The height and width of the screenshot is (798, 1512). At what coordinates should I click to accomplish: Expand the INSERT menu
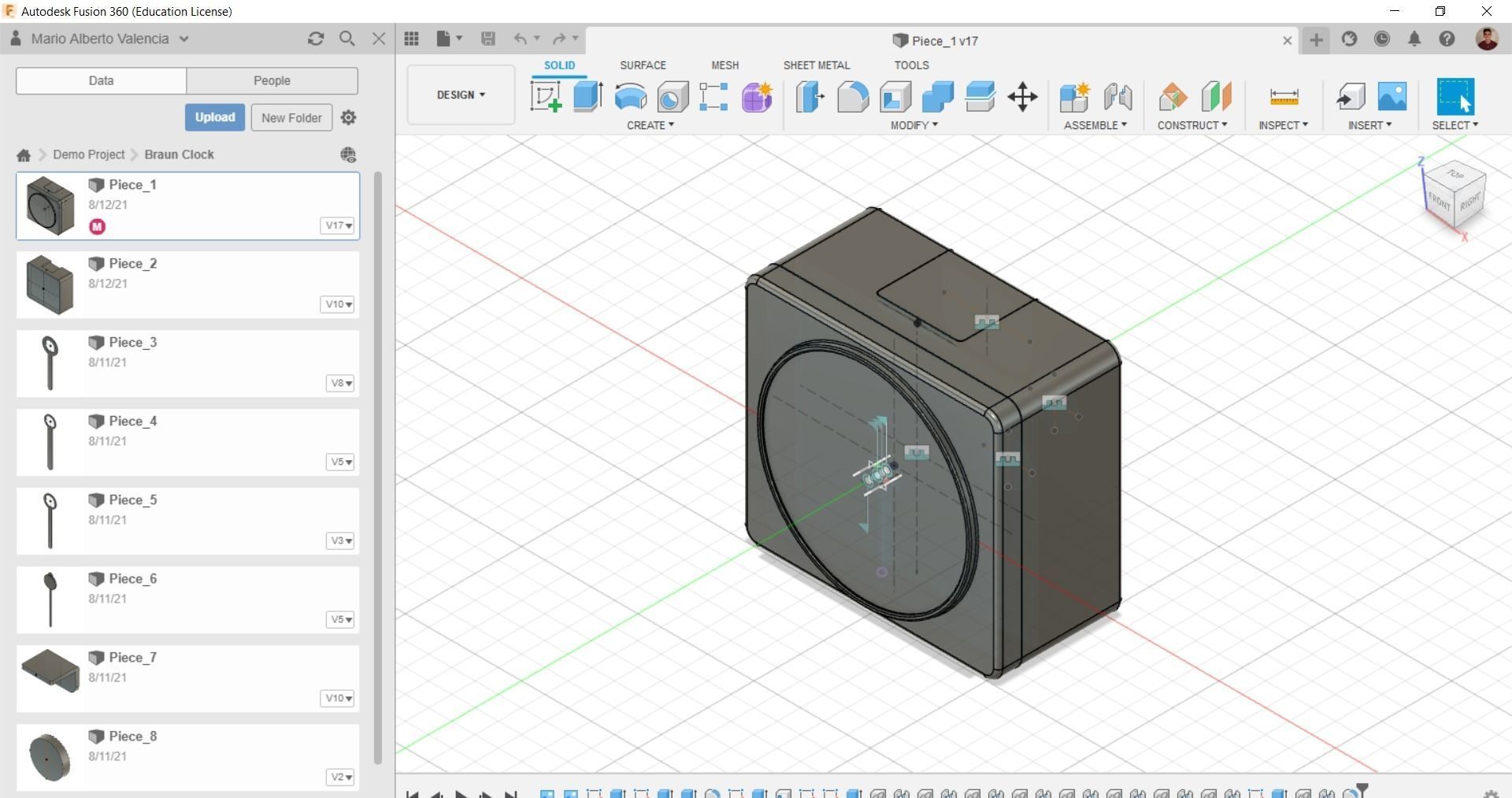1369,125
